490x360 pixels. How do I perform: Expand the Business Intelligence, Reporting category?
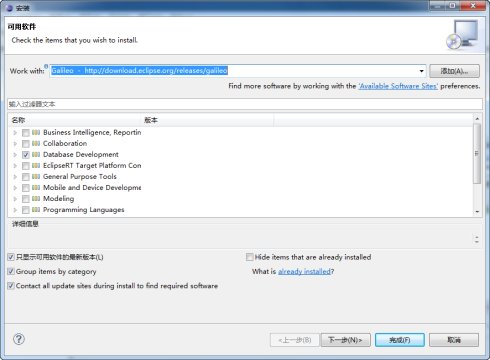coord(15,133)
